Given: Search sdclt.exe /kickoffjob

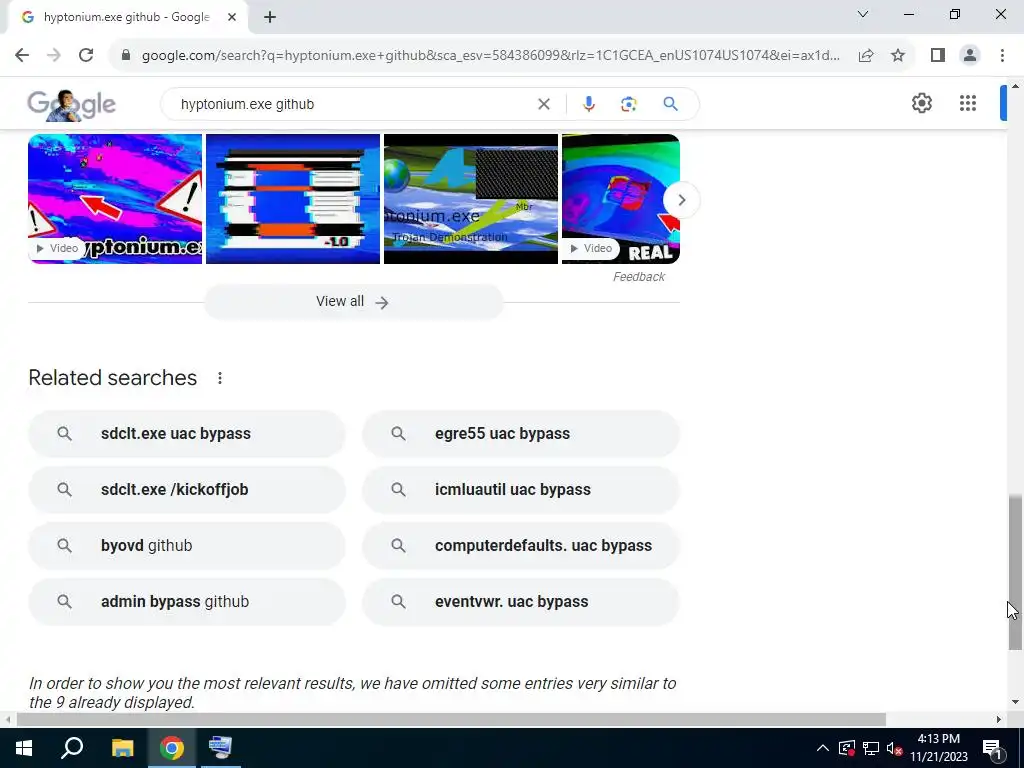Looking at the screenshot, I should click(187, 490).
